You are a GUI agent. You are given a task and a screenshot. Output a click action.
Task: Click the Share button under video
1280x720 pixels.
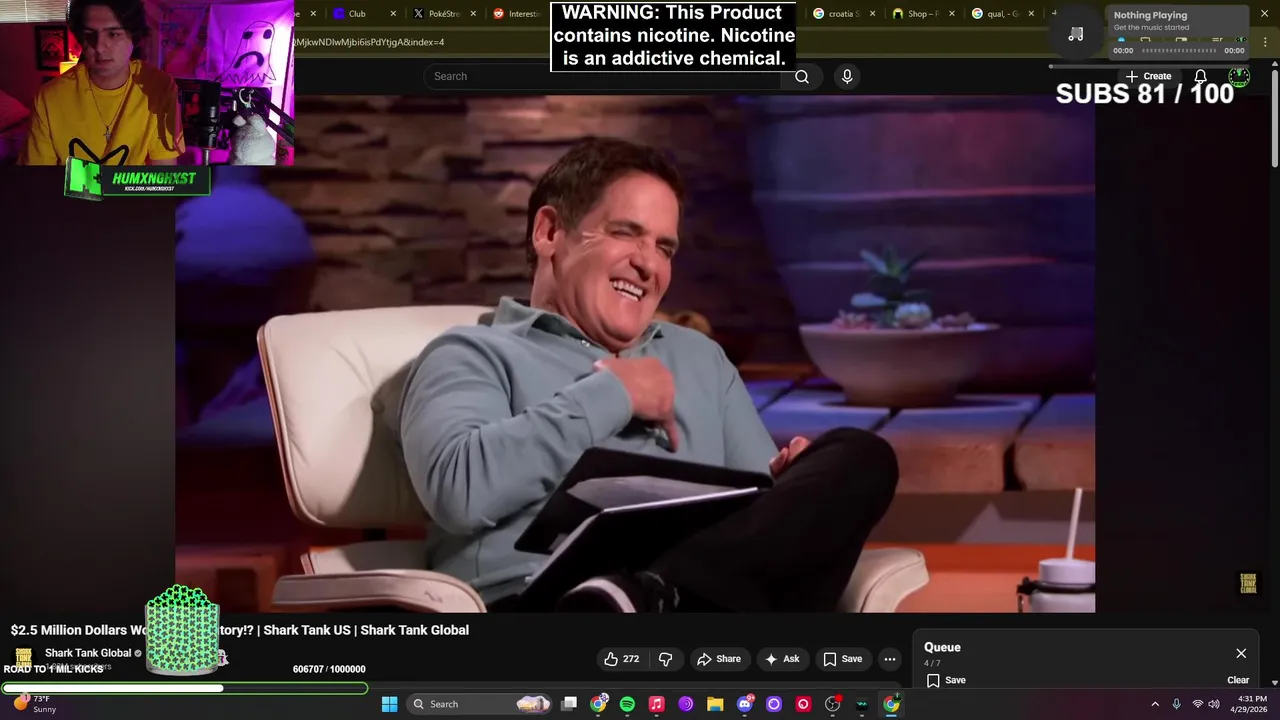tap(719, 659)
